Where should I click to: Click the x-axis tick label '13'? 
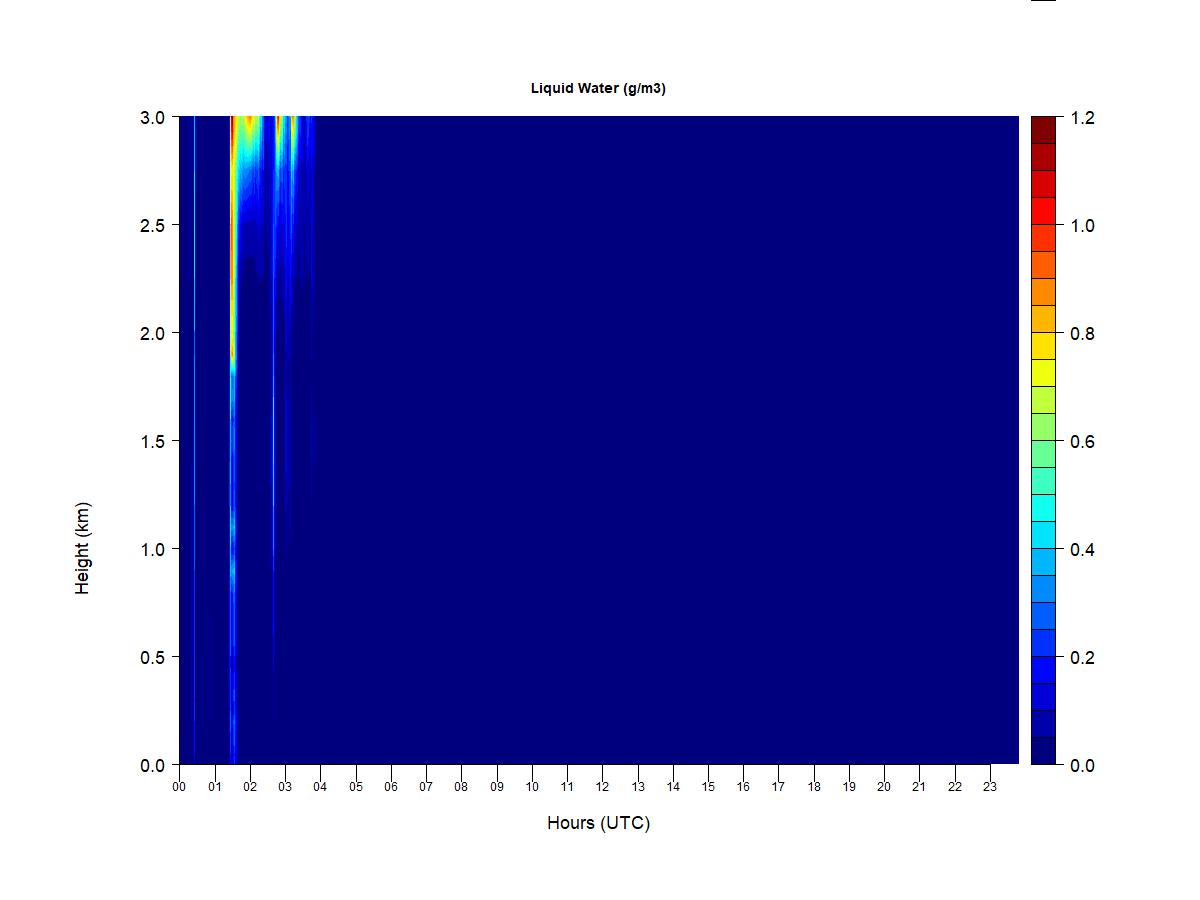click(x=638, y=787)
